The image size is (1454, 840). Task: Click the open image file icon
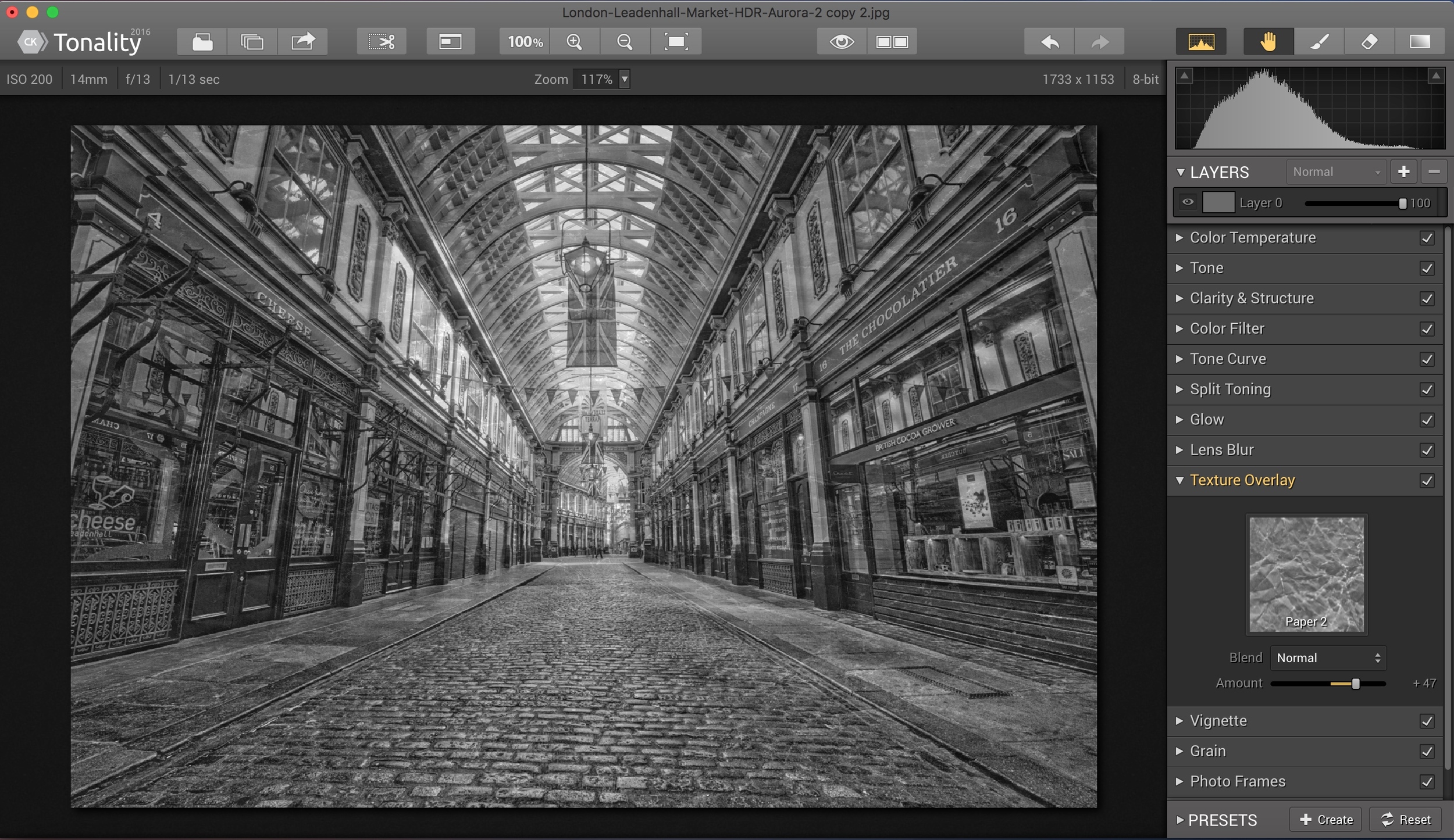coord(202,42)
